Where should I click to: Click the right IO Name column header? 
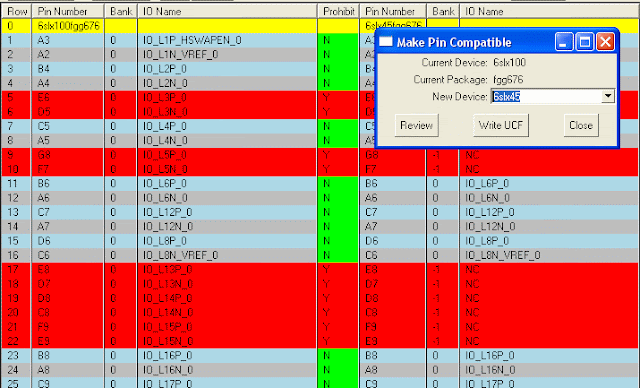549,11
